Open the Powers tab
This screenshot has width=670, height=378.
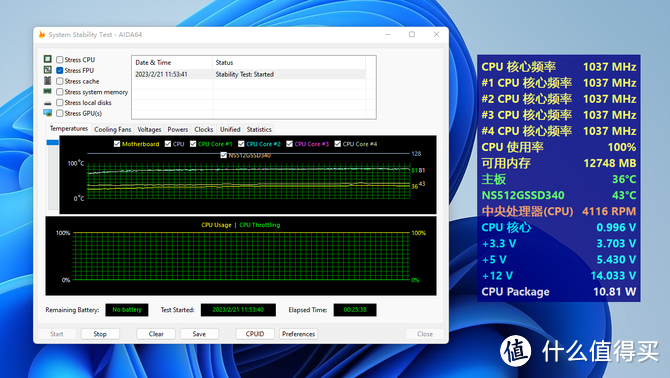[178, 129]
